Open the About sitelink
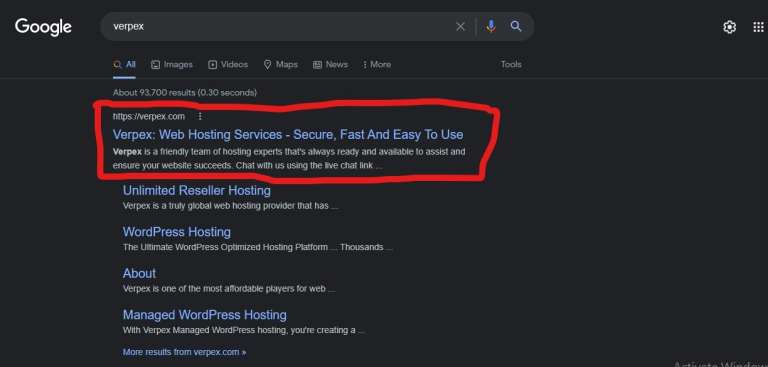 point(139,273)
